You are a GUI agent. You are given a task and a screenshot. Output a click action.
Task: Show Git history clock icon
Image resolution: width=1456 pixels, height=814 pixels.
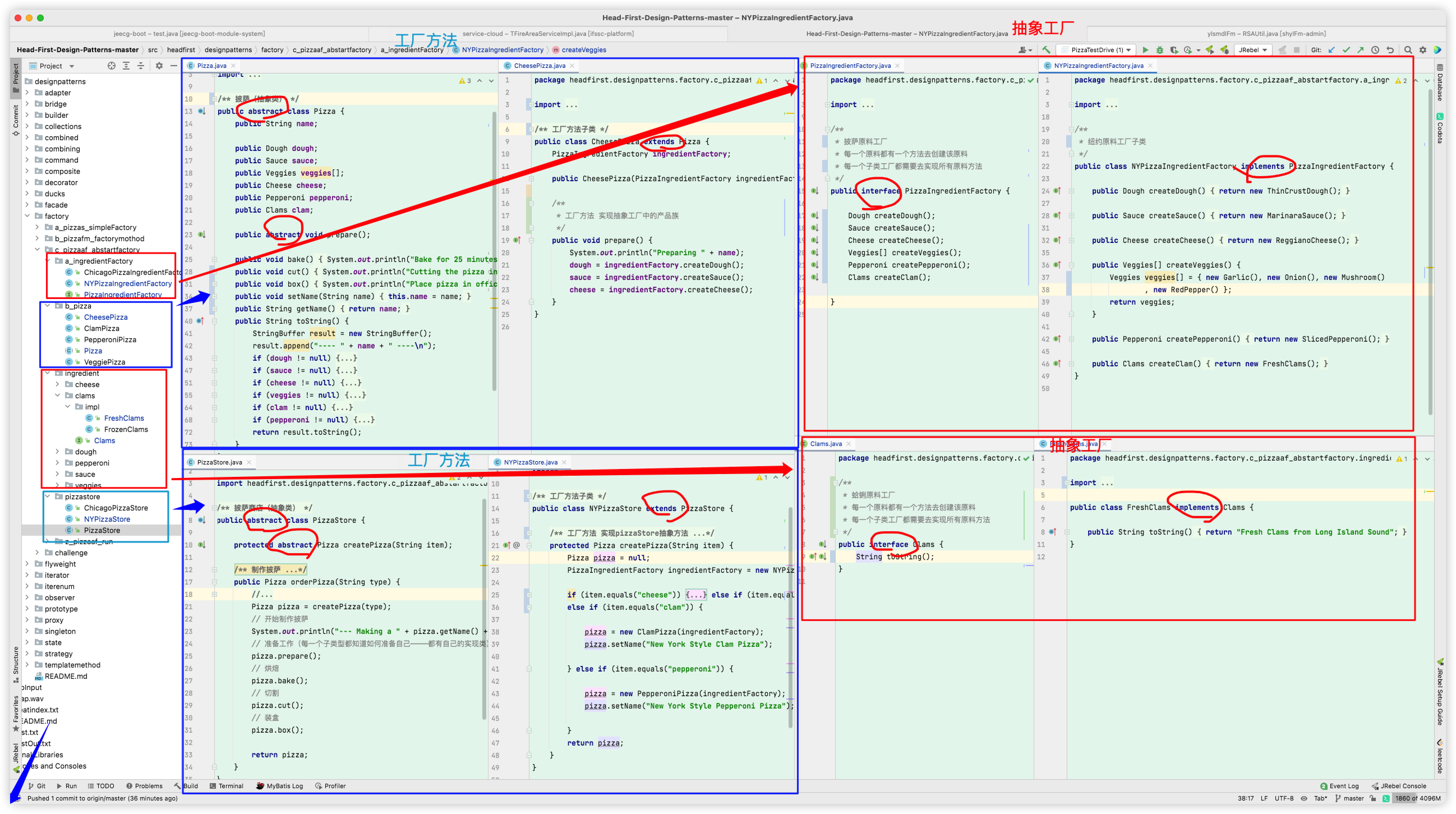1375,50
